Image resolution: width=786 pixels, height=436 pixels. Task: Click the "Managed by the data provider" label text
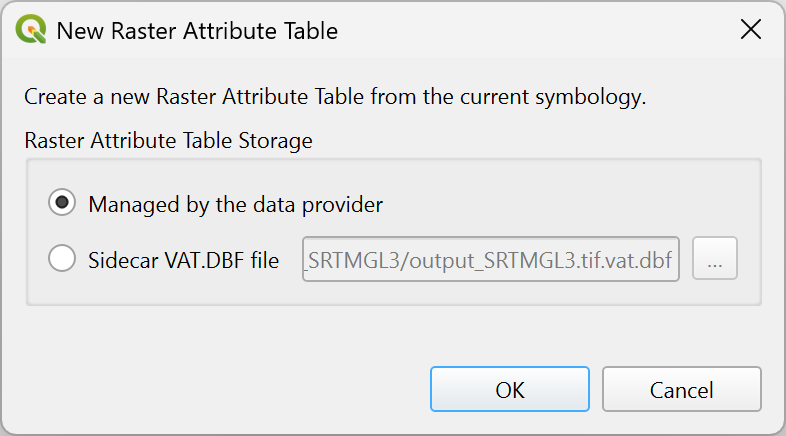235,204
